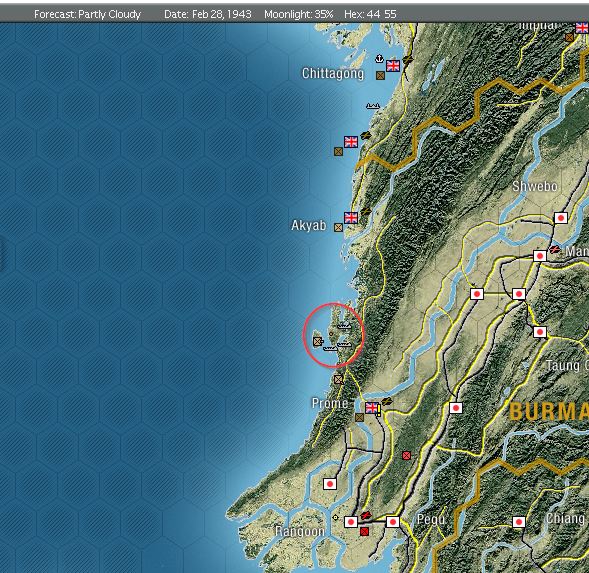589x573 pixels.
Task: Open the Japanese flag base at Pegu
Action: (x=393, y=522)
